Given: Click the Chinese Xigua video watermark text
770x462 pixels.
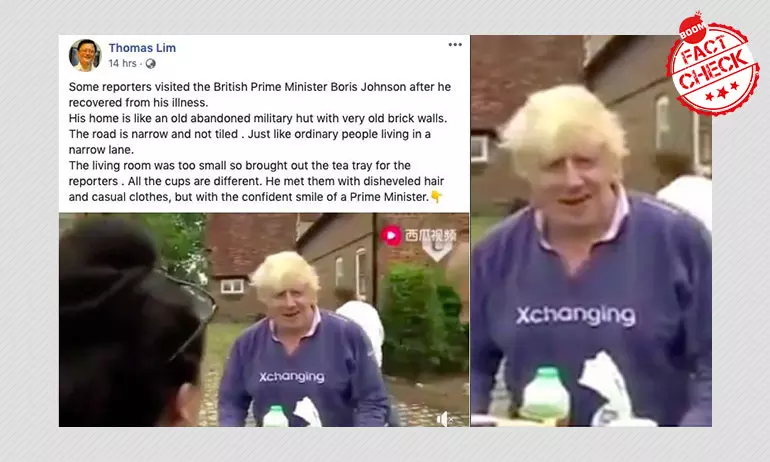Looking at the screenshot, I should click(431, 236).
